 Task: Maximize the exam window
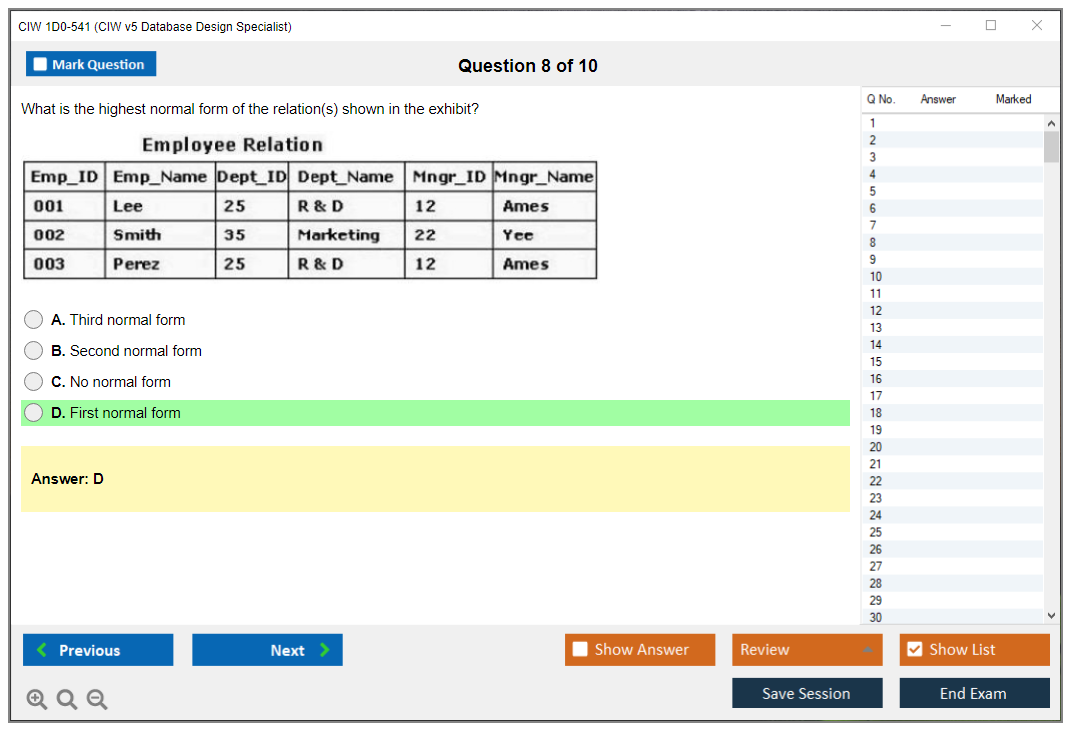[991, 26]
